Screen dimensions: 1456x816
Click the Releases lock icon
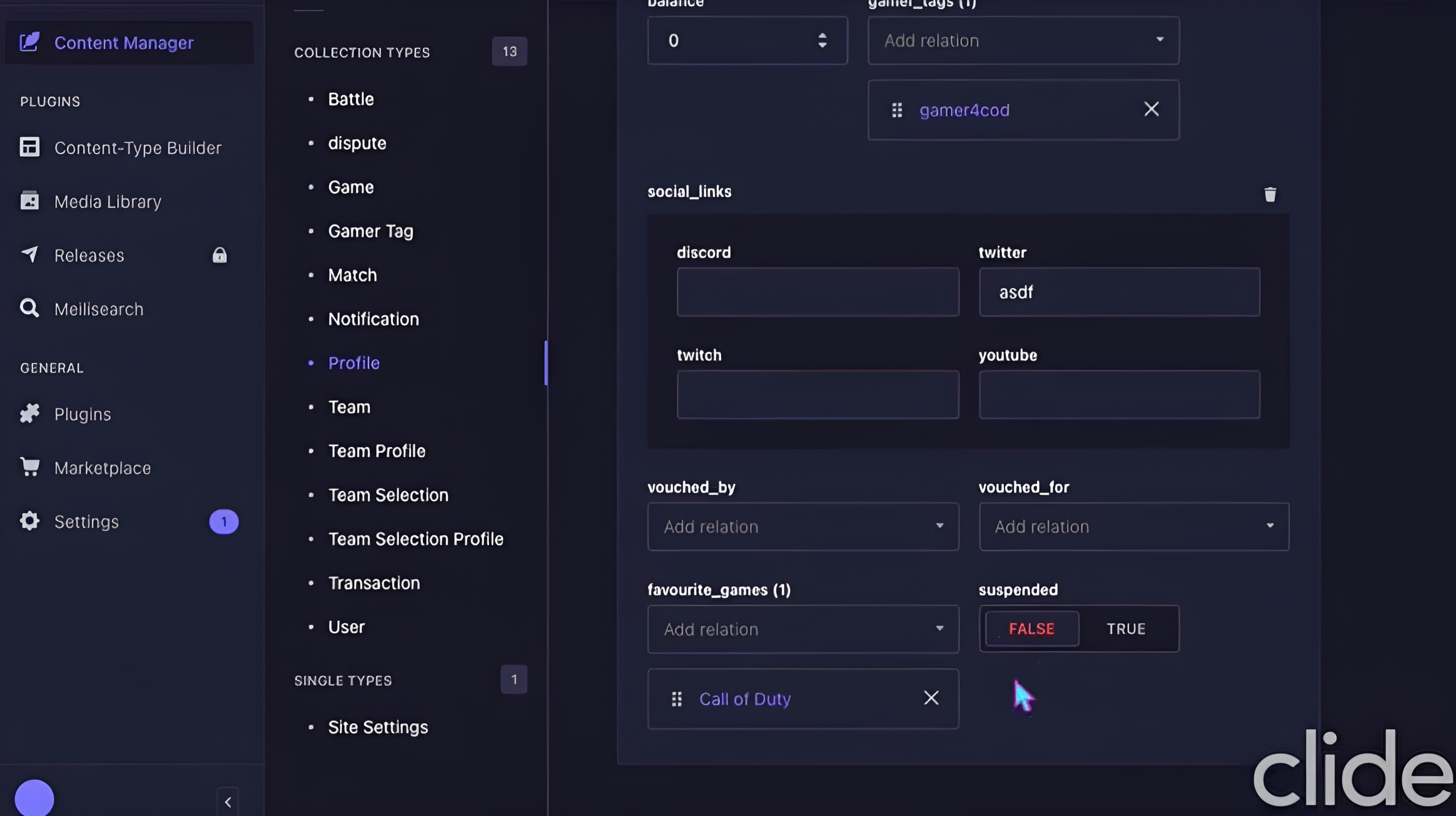[x=220, y=255]
